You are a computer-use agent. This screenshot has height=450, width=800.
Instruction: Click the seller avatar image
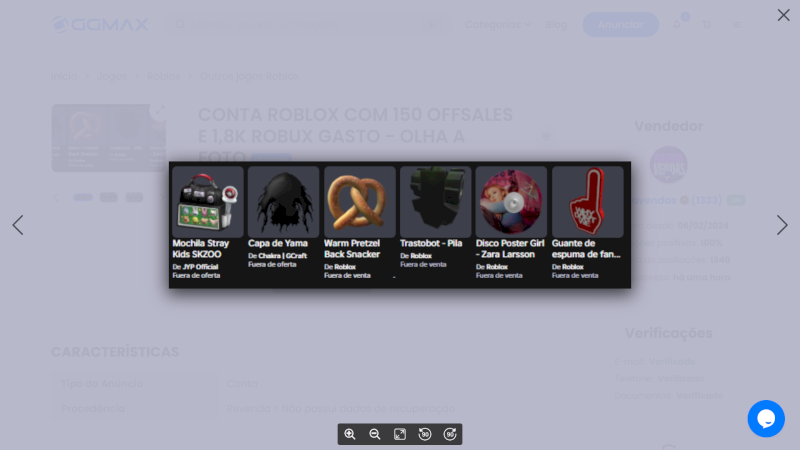point(668,165)
